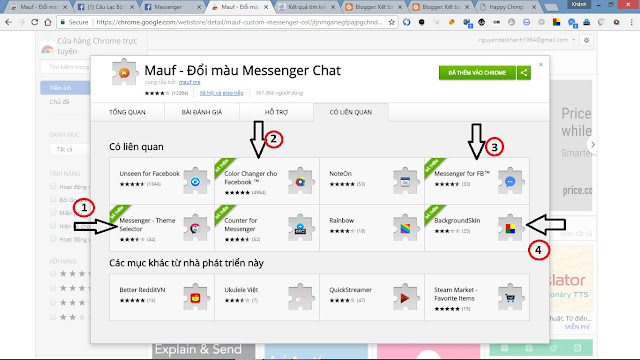Reload the page
Viewport: 640px width, 360px height.
[x=34, y=22]
